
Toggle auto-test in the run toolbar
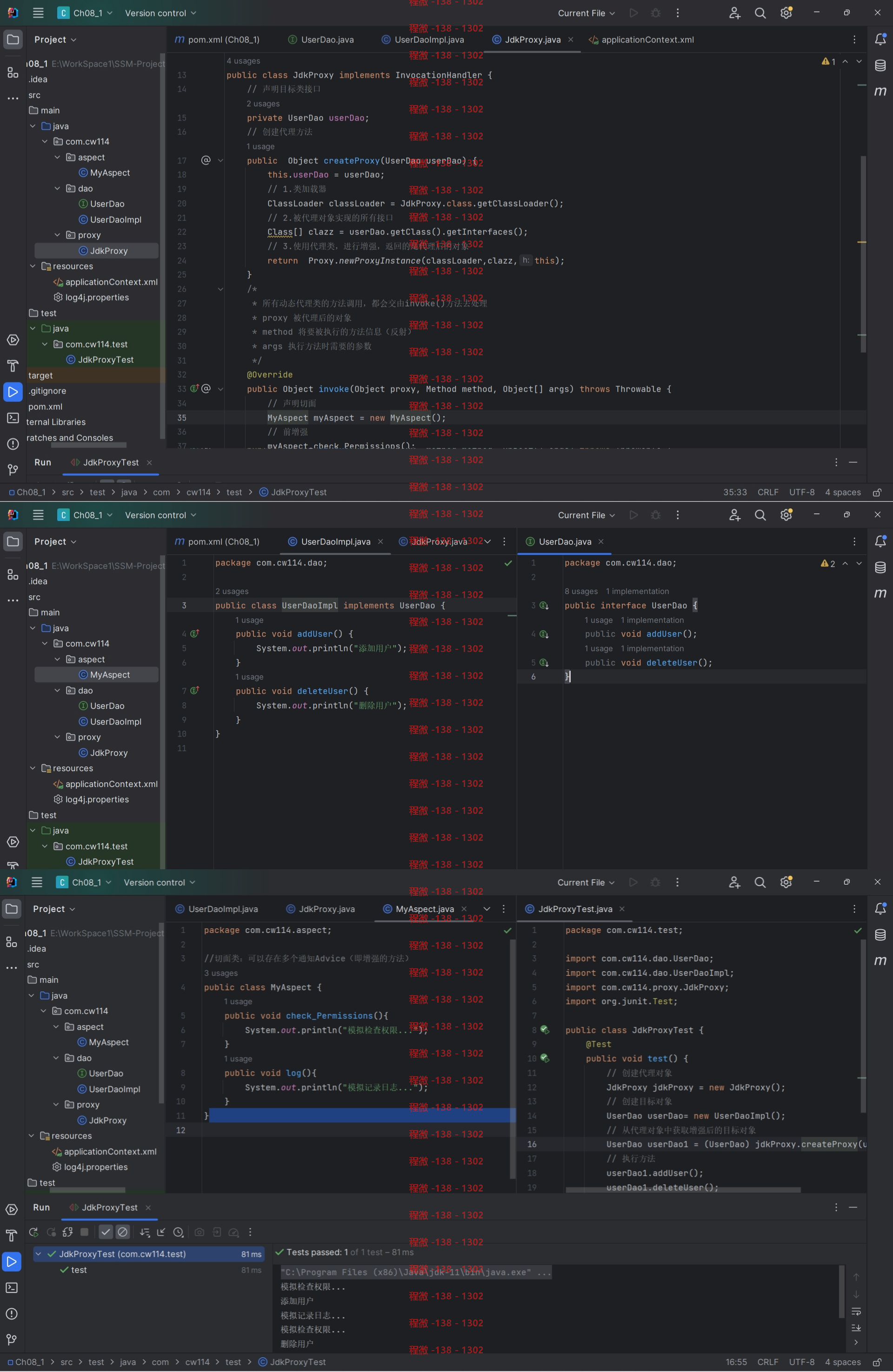pyautogui.click(x=67, y=1232)
